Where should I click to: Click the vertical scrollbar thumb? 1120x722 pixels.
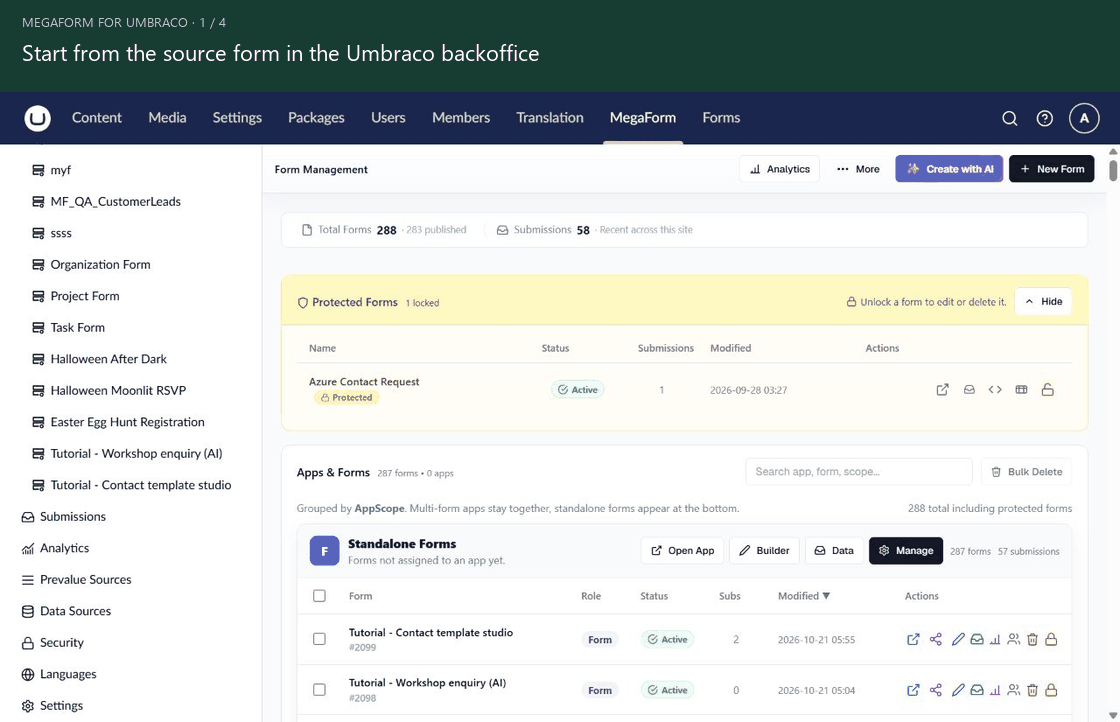tap(1113, 170)
